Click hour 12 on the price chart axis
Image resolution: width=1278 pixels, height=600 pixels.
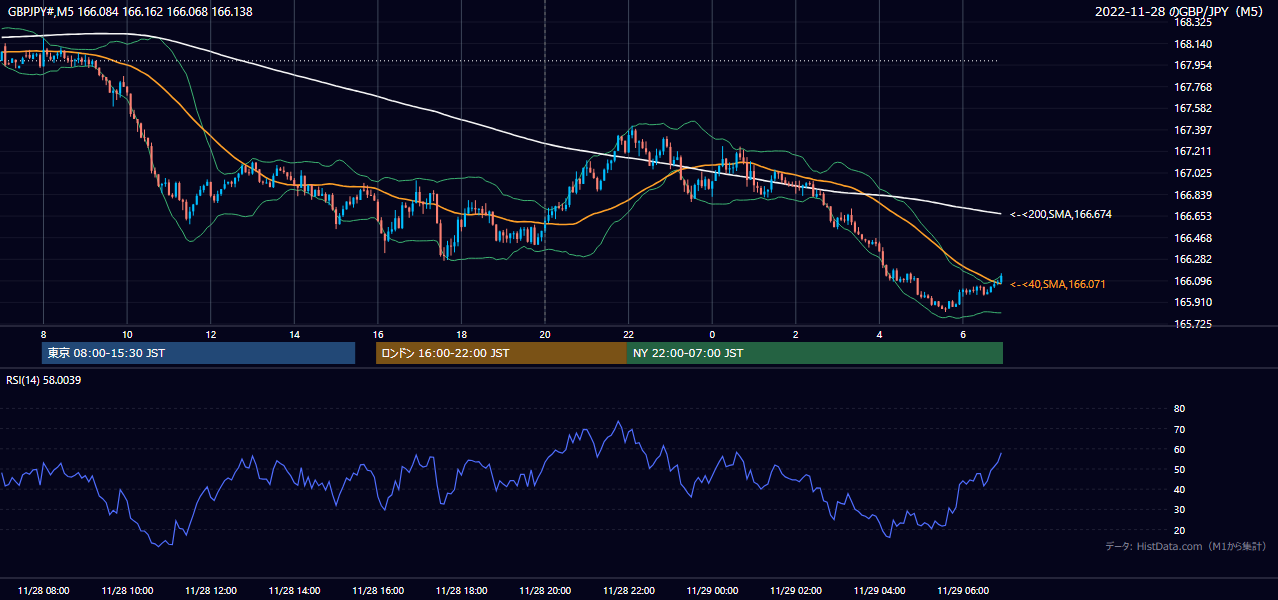tap(210, 334)
